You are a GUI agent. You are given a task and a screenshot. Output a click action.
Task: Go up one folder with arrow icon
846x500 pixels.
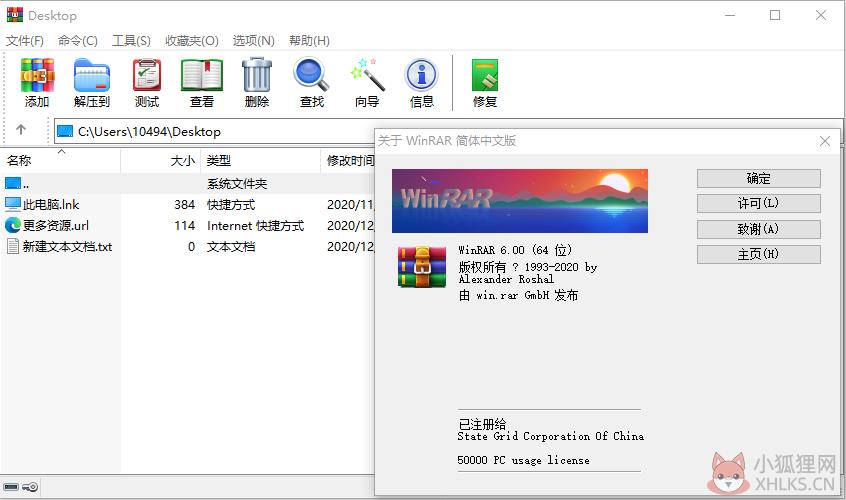21,129
